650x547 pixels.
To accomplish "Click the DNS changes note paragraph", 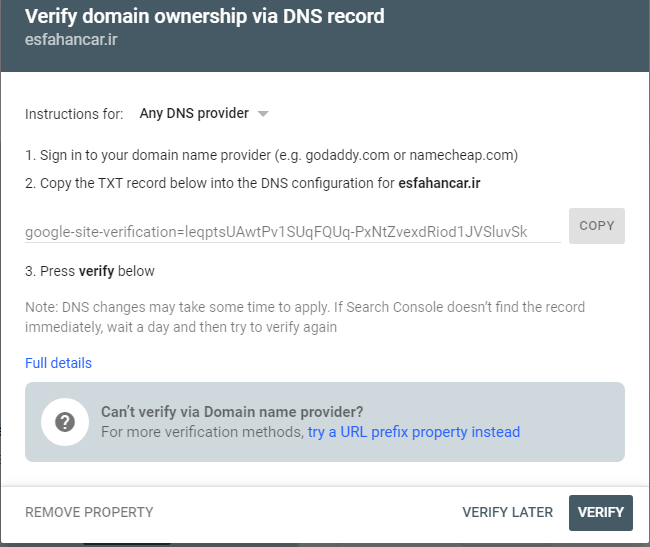I will point(305,316).
